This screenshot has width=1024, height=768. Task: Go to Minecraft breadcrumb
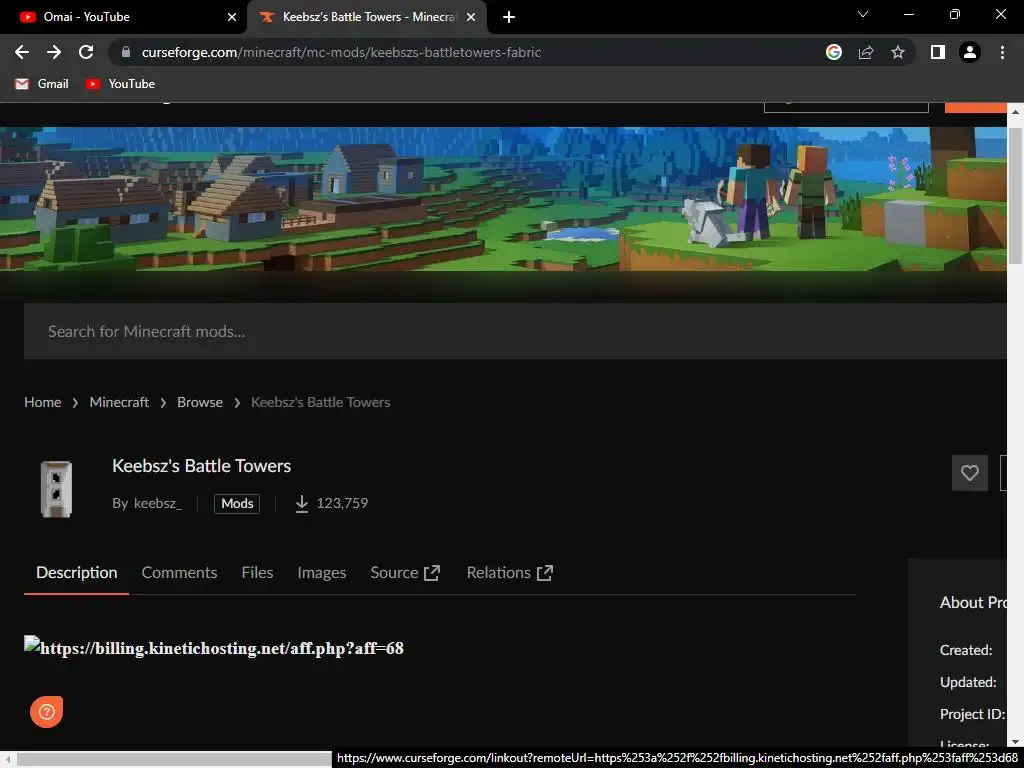(x=119, y=402)
